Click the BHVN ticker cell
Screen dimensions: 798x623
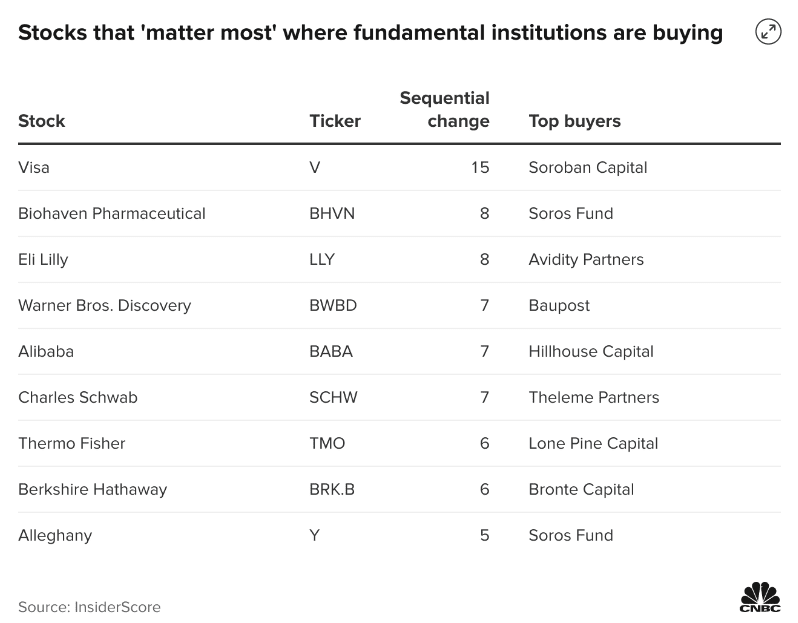pos(332,213)
